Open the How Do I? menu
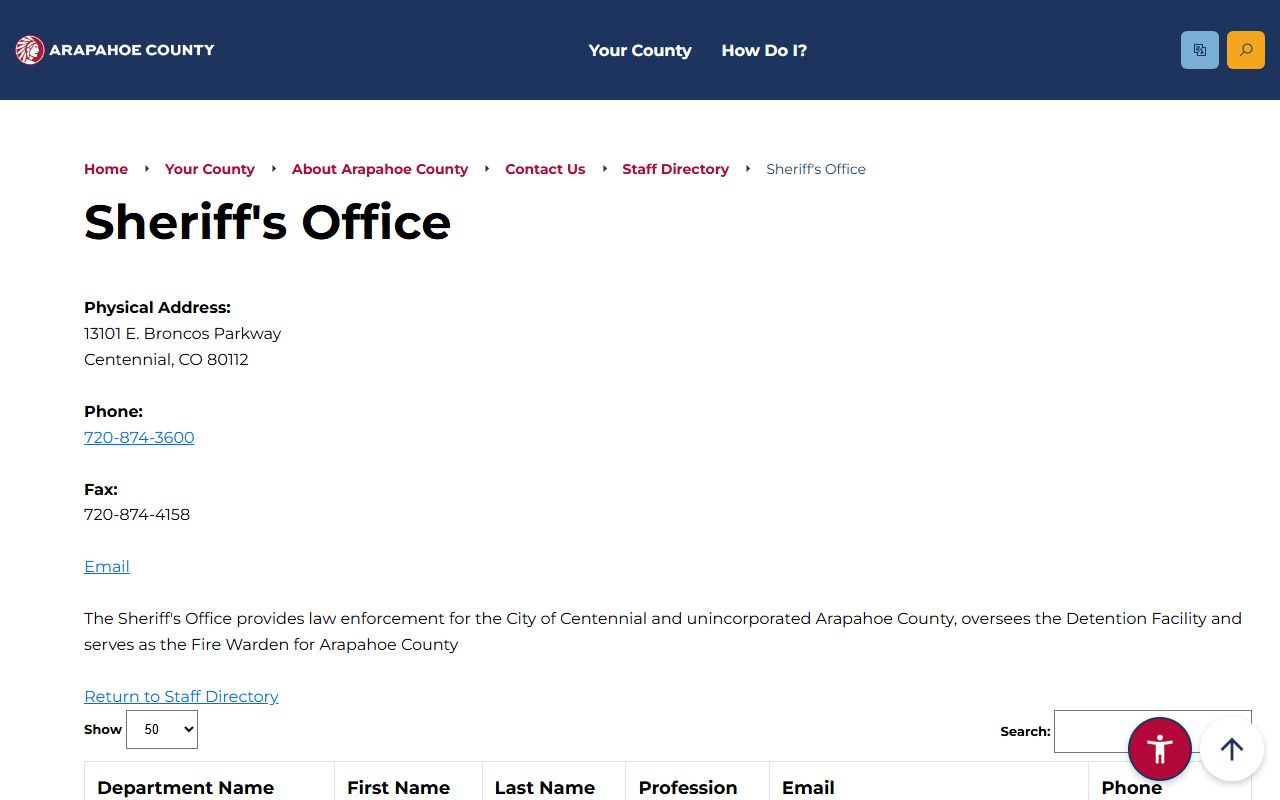 coord(764,50)
